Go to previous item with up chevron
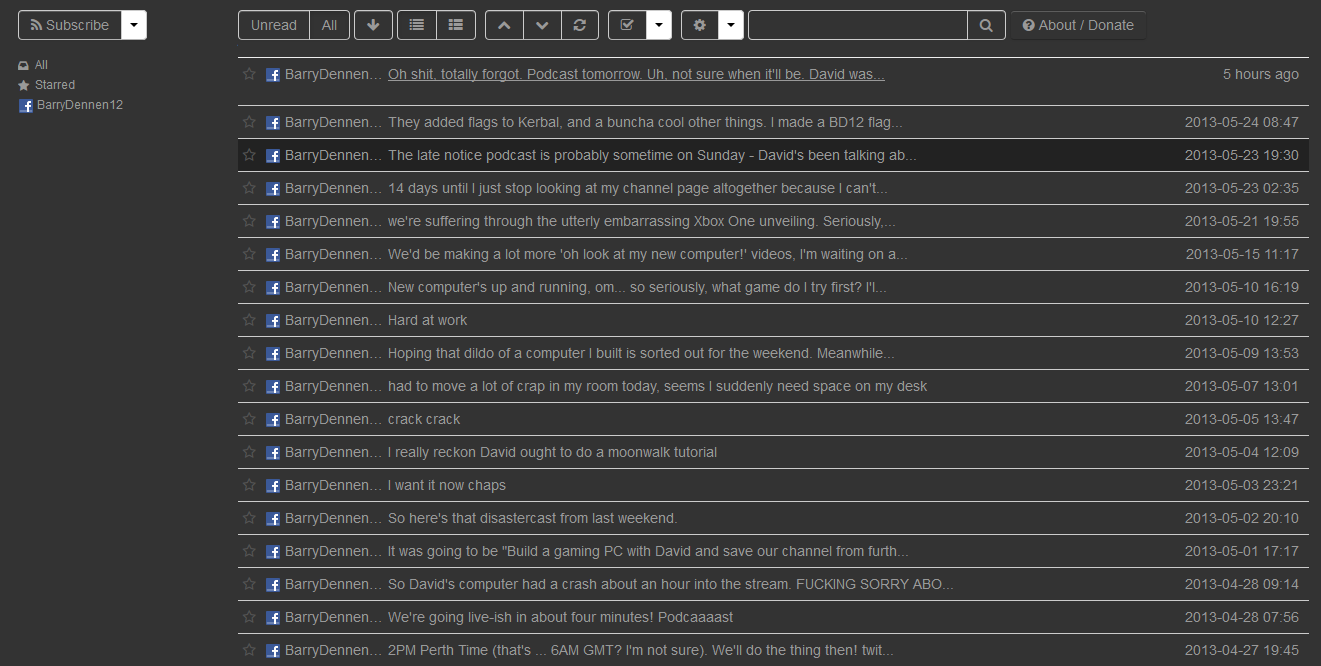The width and height of the screenshot is (1321, 666). click(504, 25)
